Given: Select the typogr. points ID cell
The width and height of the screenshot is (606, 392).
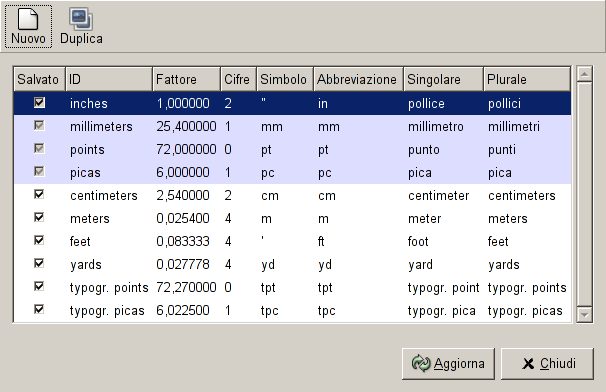Looking at the screenshot, I should 109,288.
